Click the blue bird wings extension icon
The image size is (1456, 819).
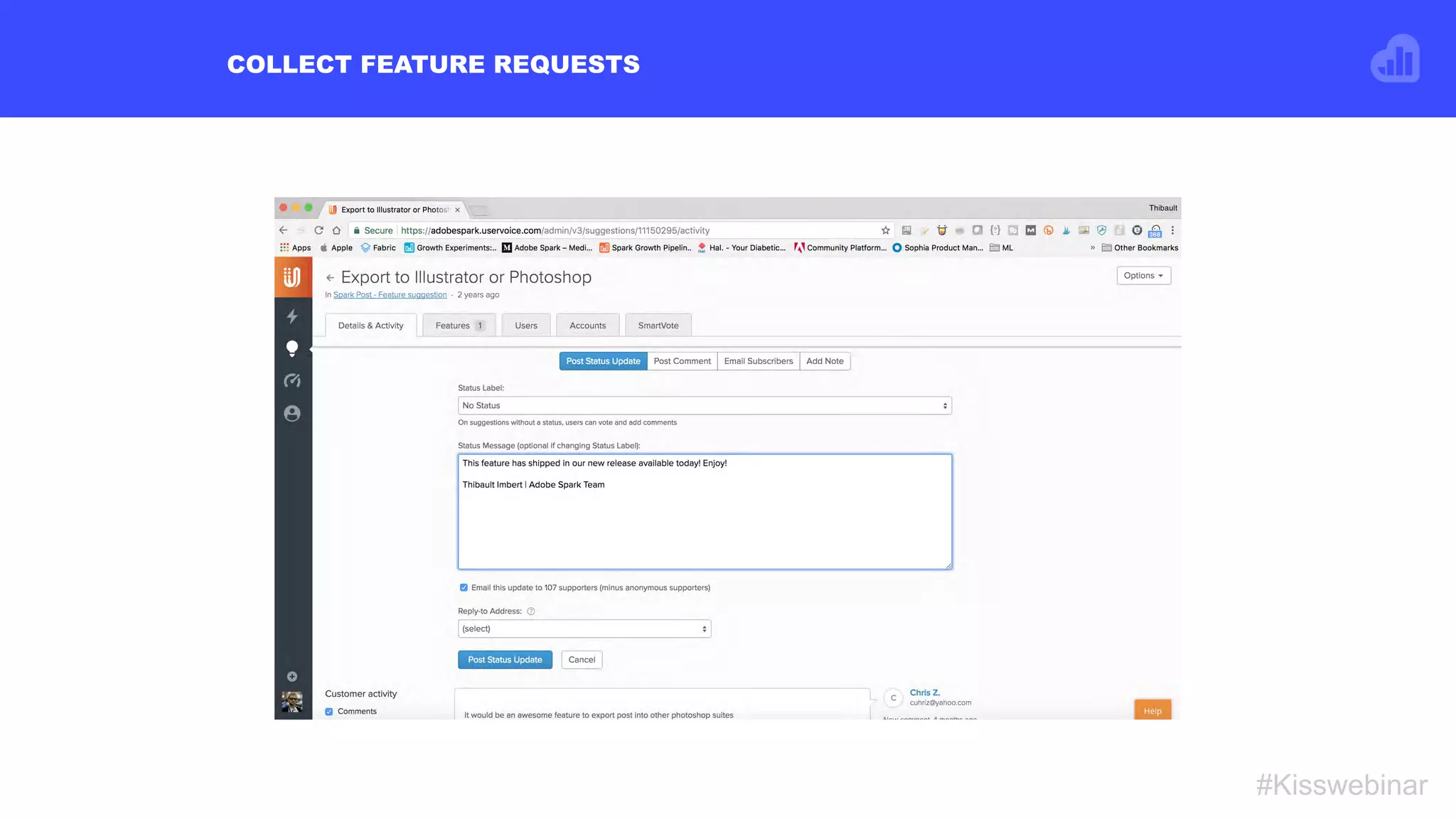(x=1066, y=230)
